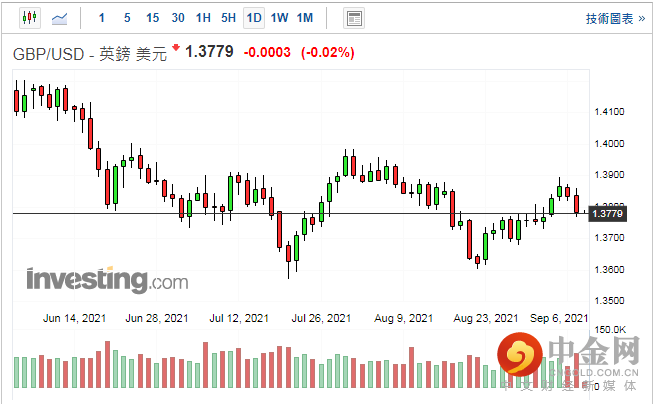Select the 1-minute timeframe
The image size is (654, 404).
click(x=102, y=18)
